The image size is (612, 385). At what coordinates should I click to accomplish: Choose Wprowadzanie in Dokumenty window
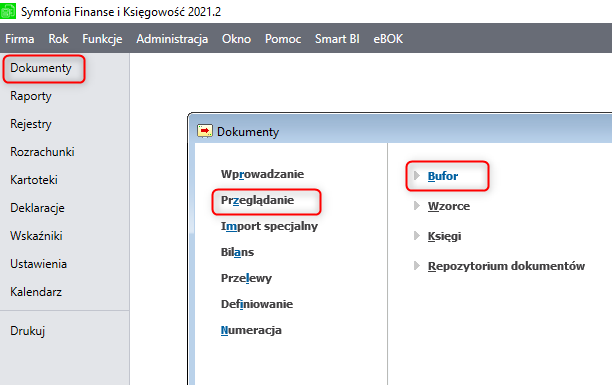pyautogui.click(x=262, y=174)
